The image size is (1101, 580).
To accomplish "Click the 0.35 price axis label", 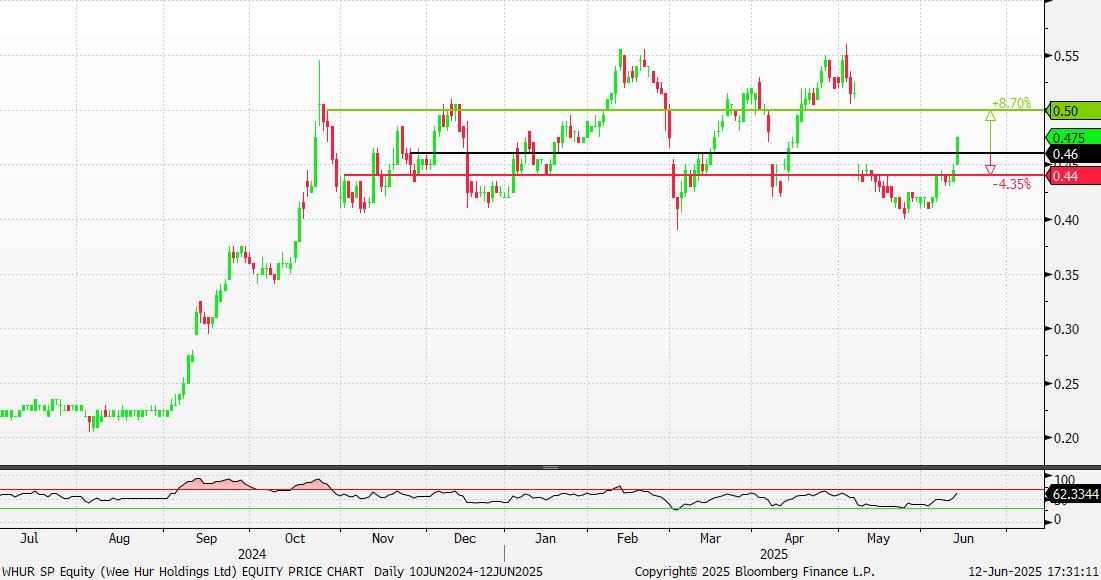I will 1067,275.
